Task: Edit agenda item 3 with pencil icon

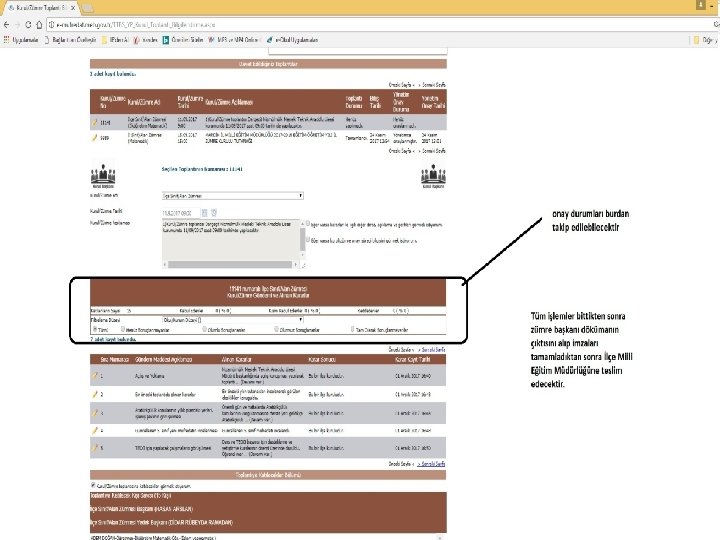Action: pyautogui.click(x=95, y=413)
